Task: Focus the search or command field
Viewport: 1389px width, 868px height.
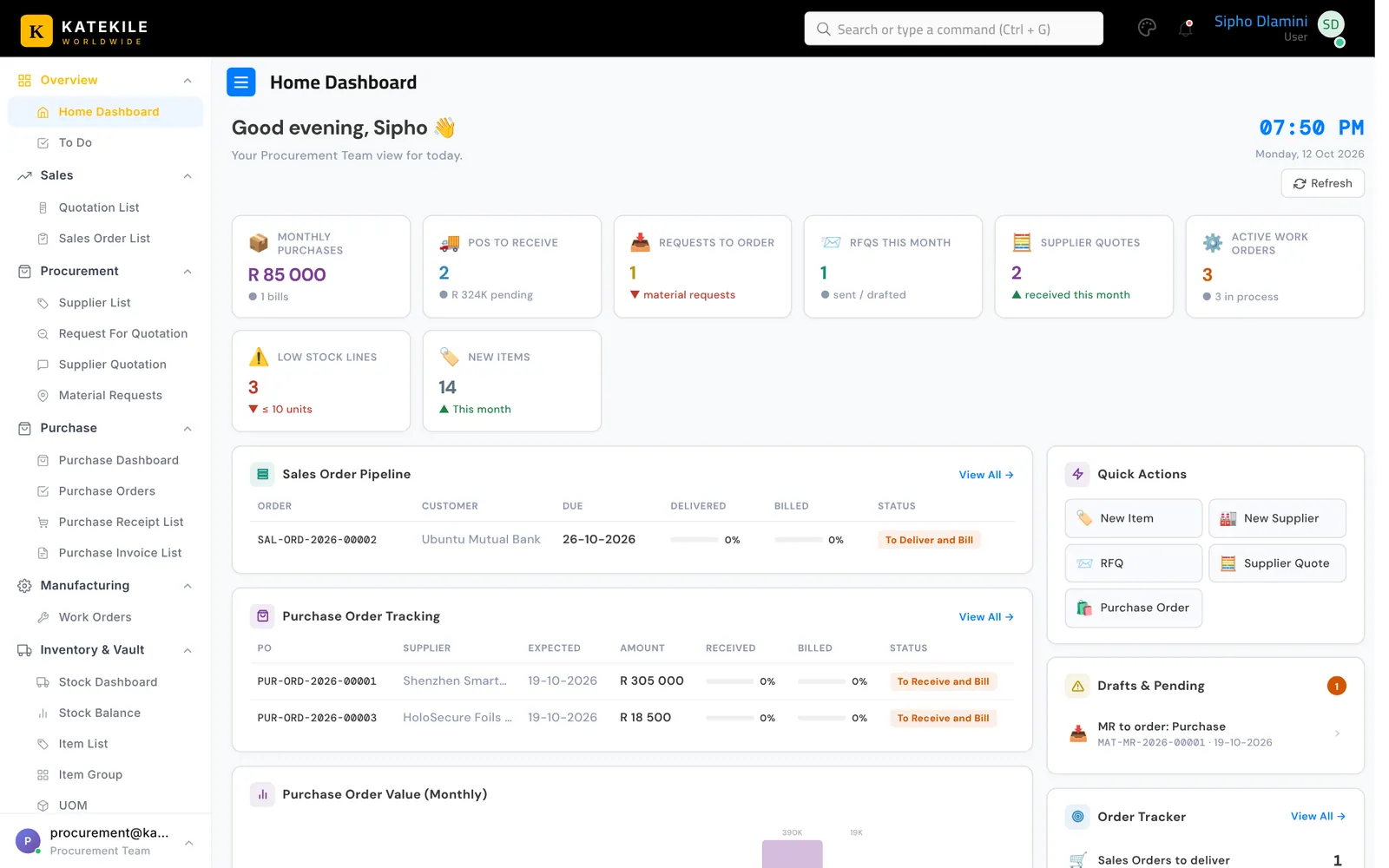Action: [953, 29]
